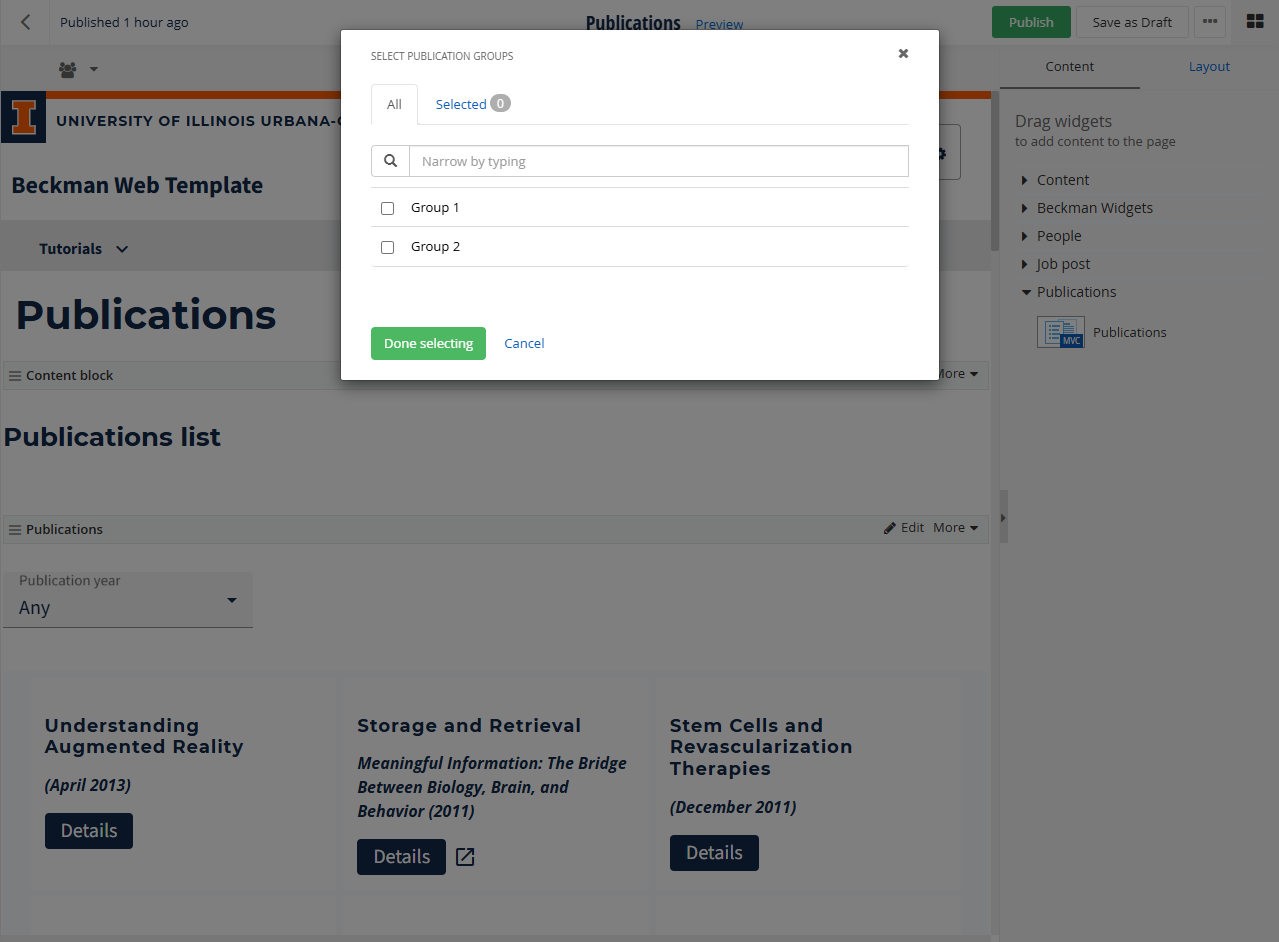Open the apps grid icon top right
Viewport: 1279px width, 942px height.
pyautogui.click(x=1255, y=21)
